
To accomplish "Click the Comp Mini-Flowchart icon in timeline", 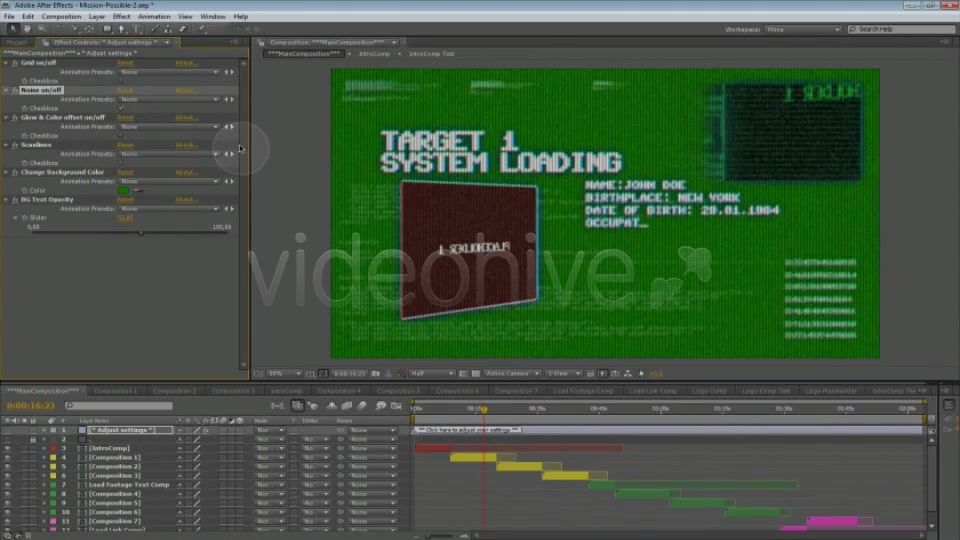I will point(277,405).
